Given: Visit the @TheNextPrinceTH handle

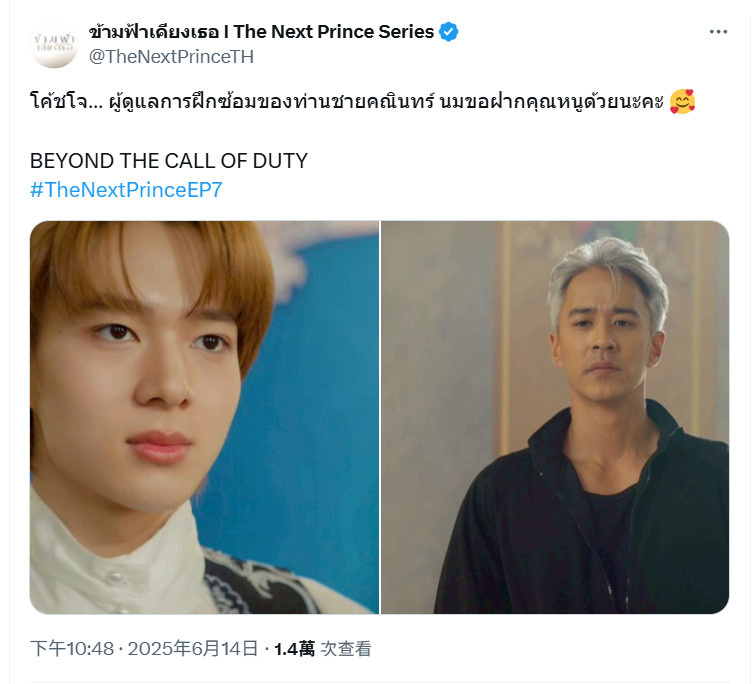Looking at the screenshot, I should [x=171, y=57].
